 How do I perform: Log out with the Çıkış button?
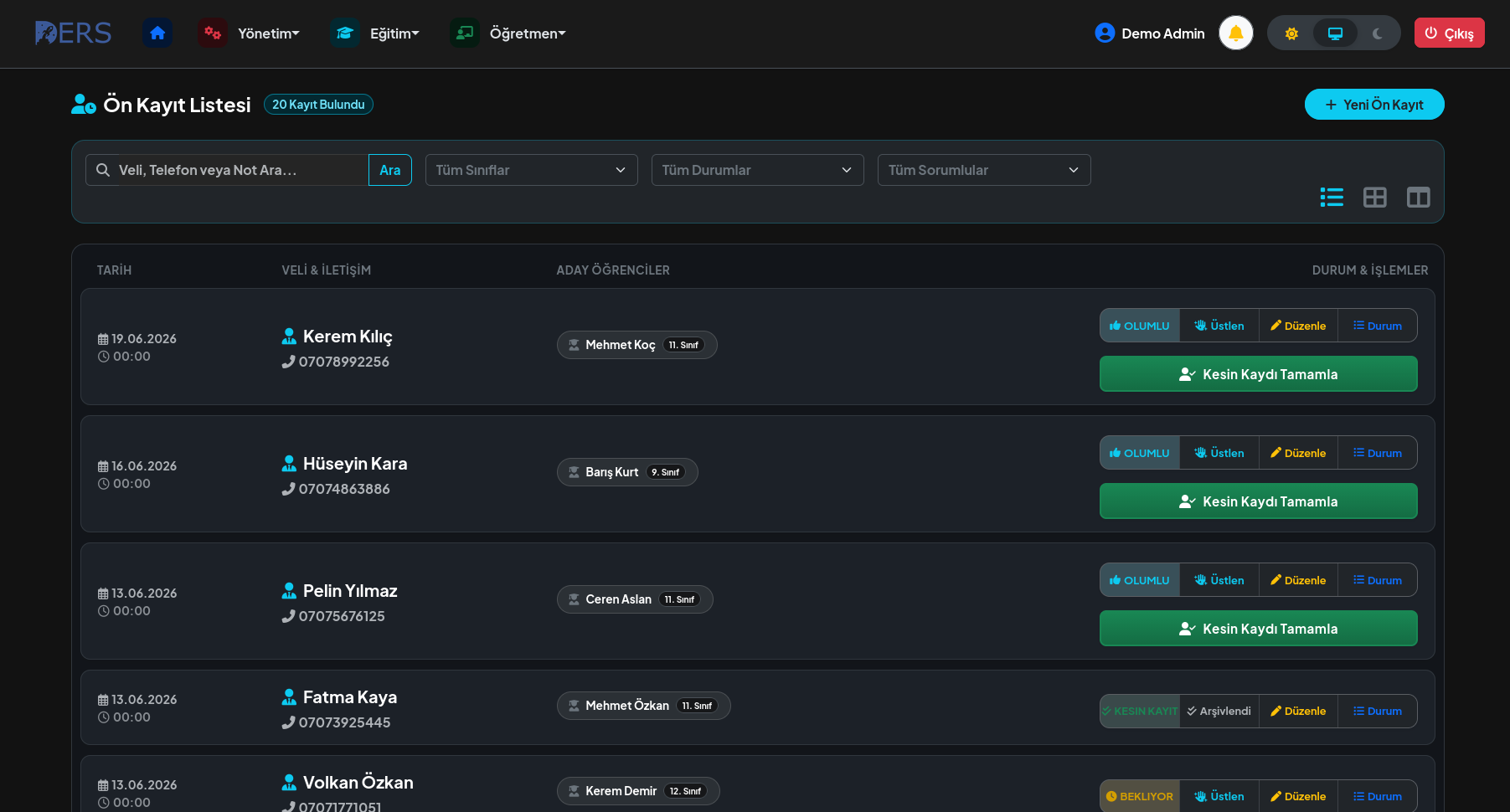1450,33
